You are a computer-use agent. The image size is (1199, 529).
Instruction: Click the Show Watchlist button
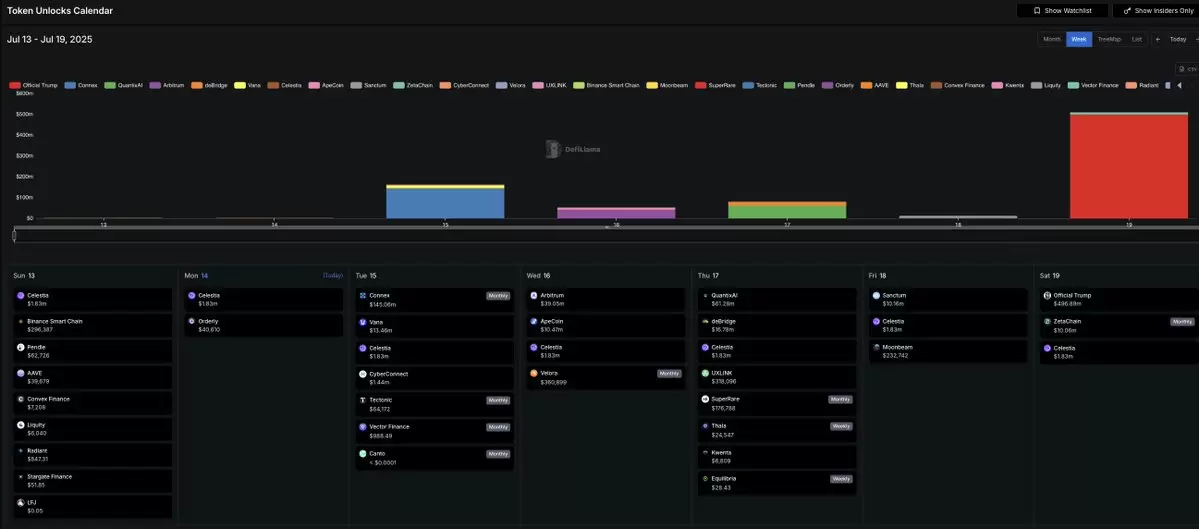click(1062, 11)
